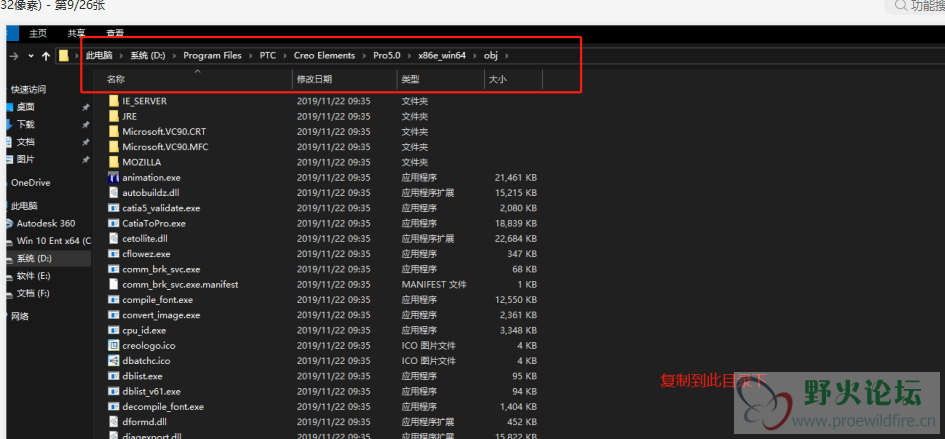Click PTC breadcrumb segment
The height and width of the screenshot is (439, 945).
[x=268, y=55]
